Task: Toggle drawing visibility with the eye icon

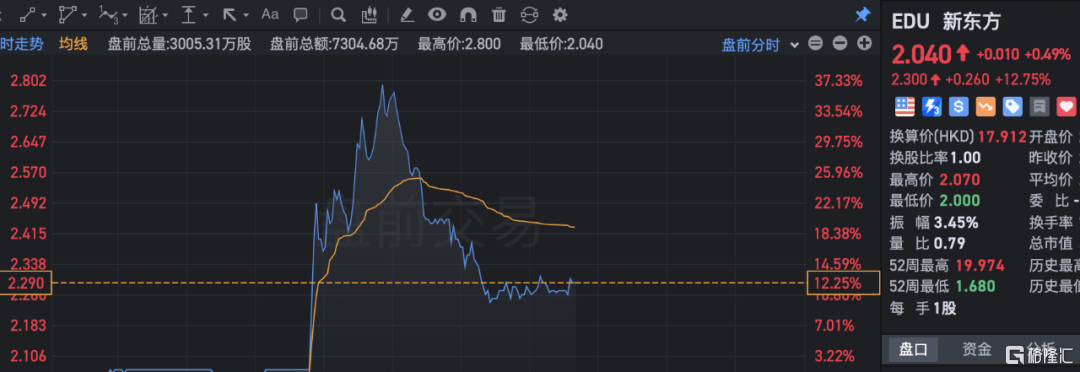Action: click(x=437, y=14)
